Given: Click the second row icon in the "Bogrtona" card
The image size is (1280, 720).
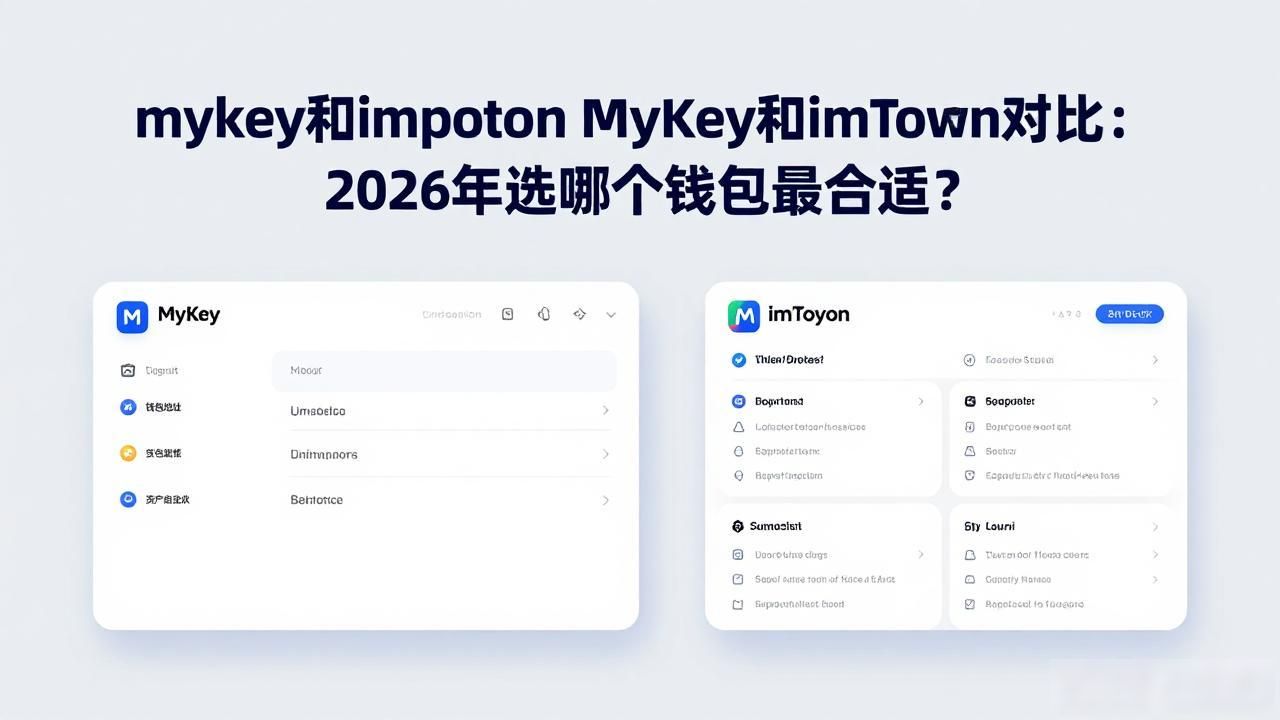Looking at the screenshot, I should click(x=739, y=451).
